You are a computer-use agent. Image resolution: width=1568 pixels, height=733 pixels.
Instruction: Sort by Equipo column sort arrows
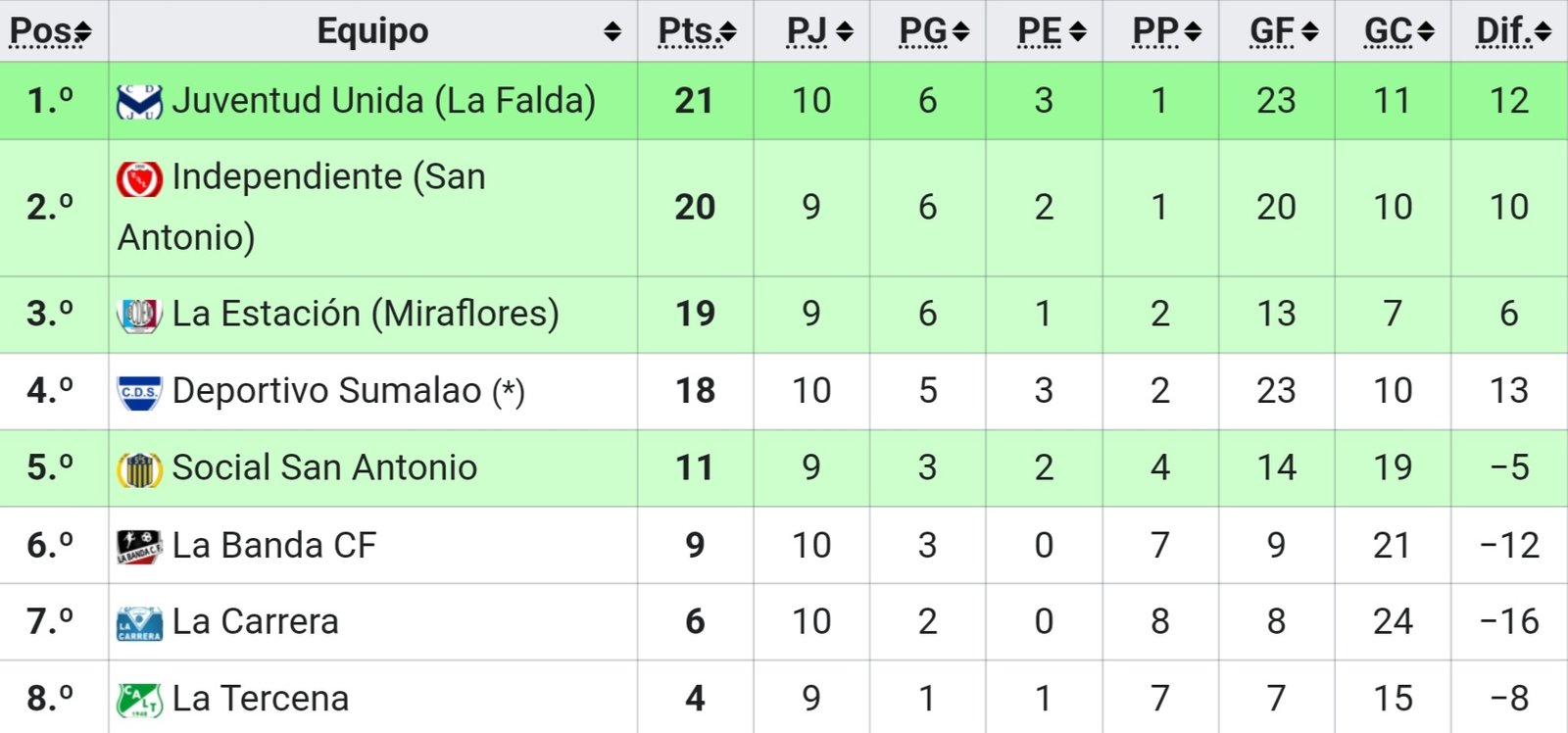612,32
